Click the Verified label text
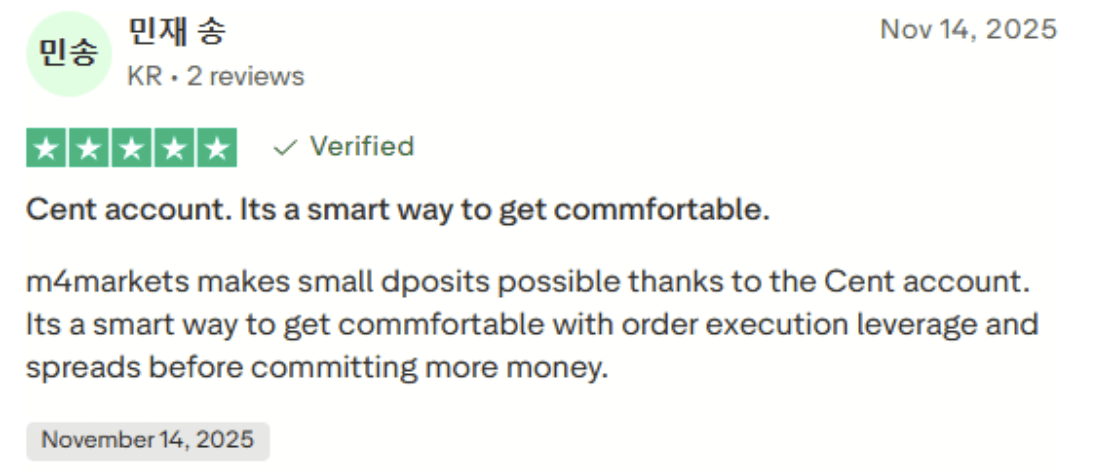 click(x=361, y=146)
